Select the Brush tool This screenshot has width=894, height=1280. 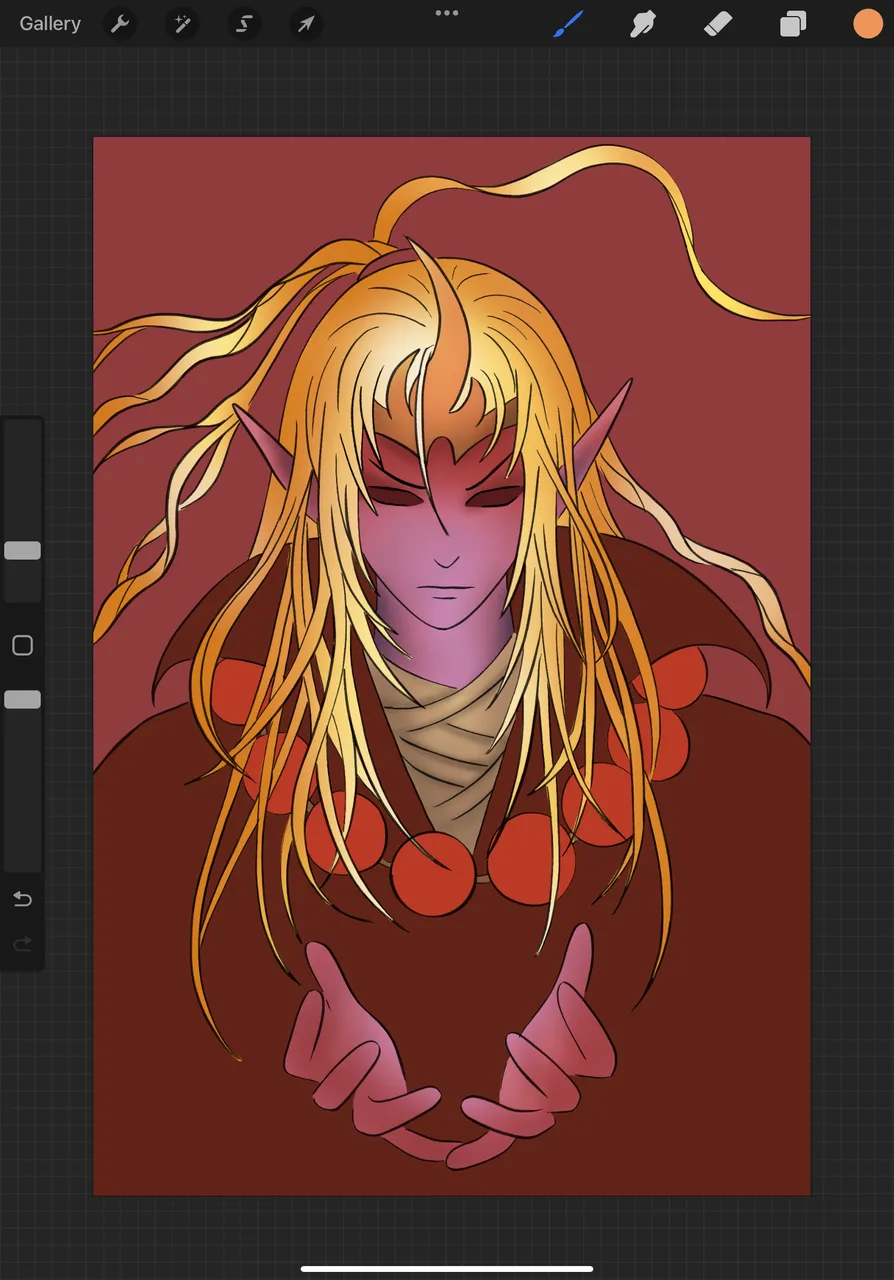tap(568, 24)
